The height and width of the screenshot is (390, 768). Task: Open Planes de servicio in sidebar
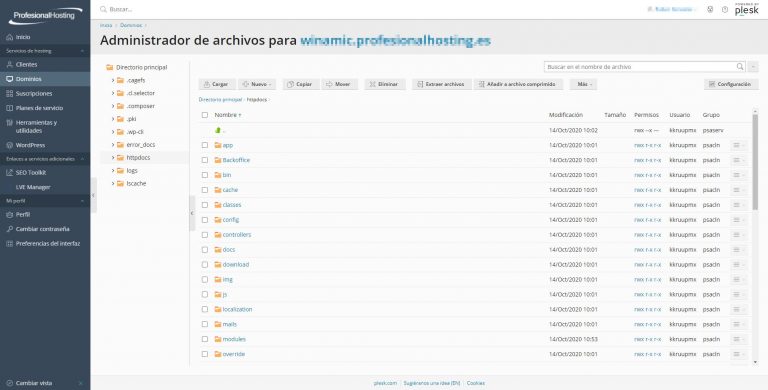(39, 108)
